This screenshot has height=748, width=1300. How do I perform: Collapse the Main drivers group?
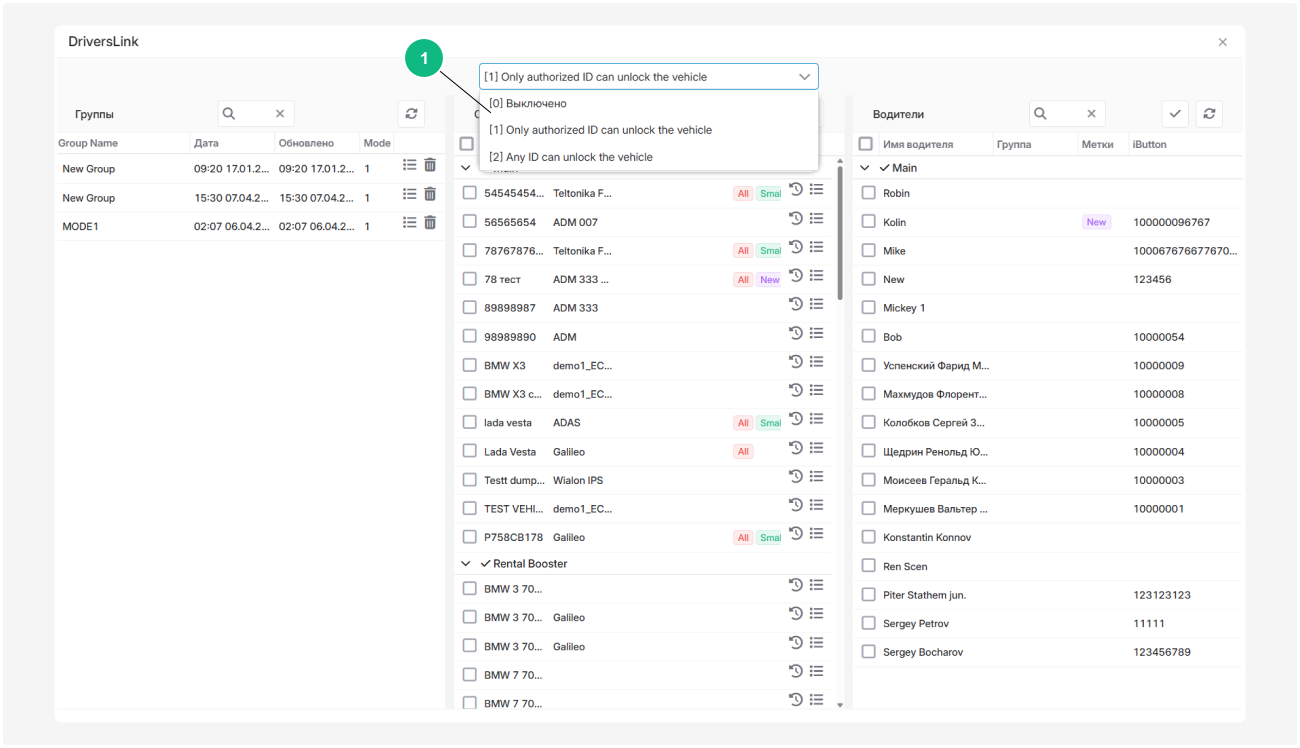point(865,168)
